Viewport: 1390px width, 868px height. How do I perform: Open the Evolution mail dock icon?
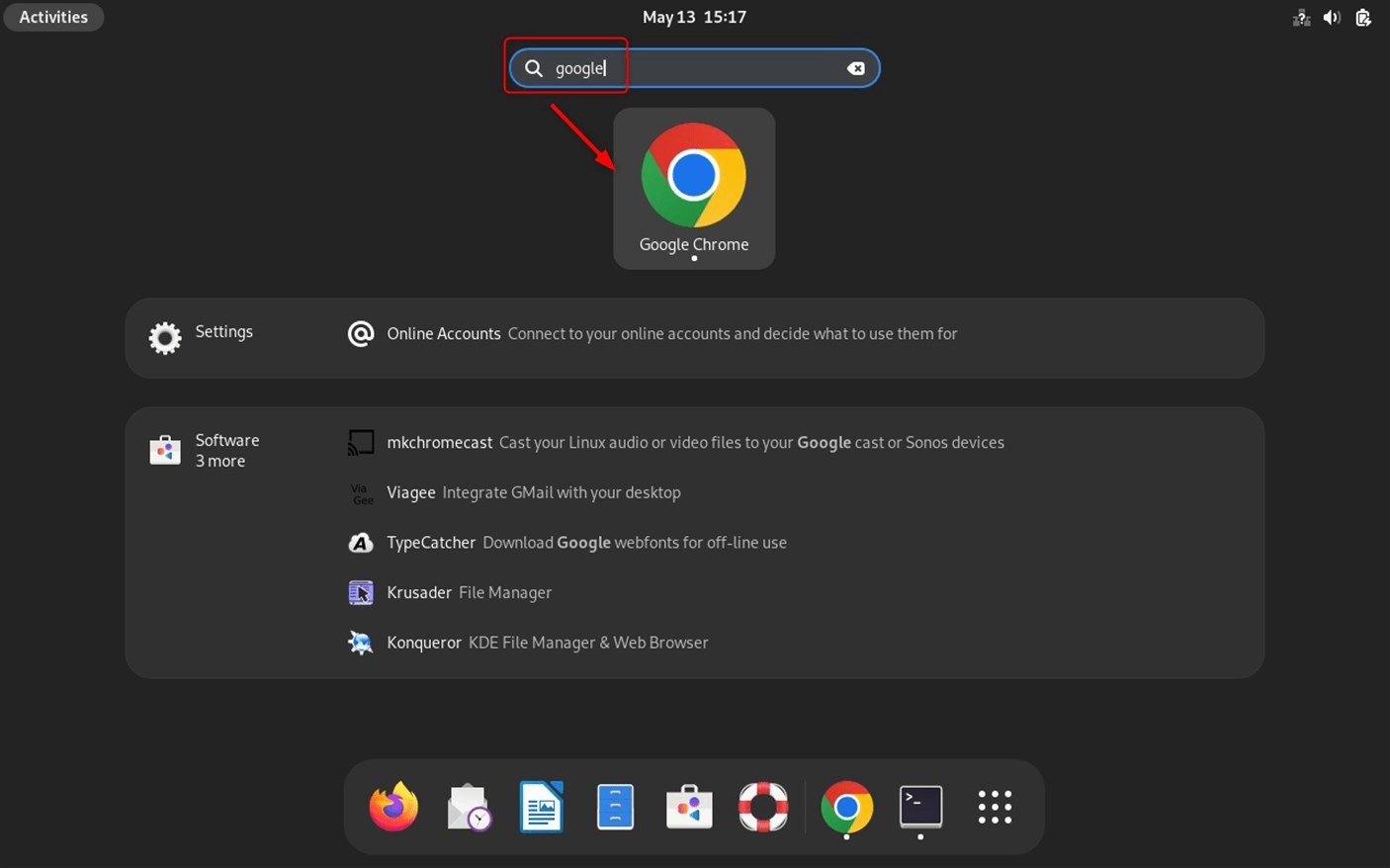468,807
